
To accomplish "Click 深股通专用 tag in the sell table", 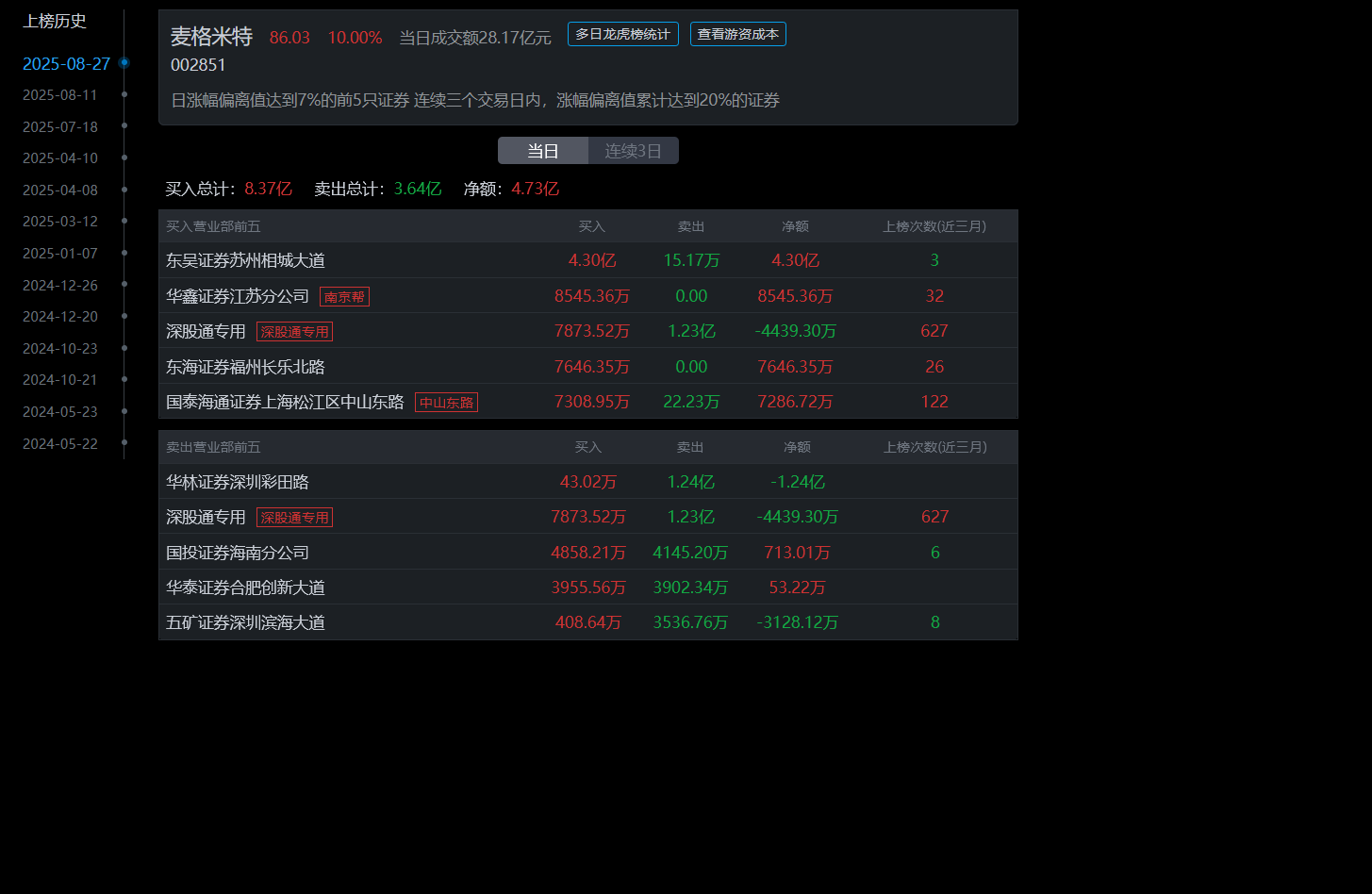I will 294,517.
